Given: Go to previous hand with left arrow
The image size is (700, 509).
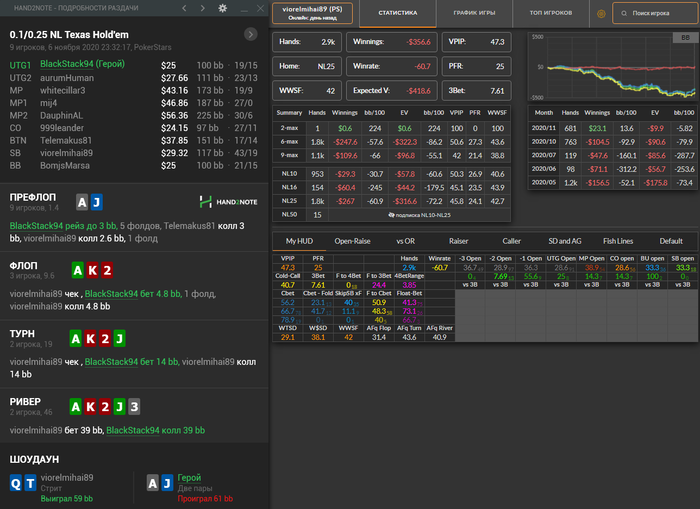Looking at the screenshot, I should pyautogui.click(x=184, y=8).
